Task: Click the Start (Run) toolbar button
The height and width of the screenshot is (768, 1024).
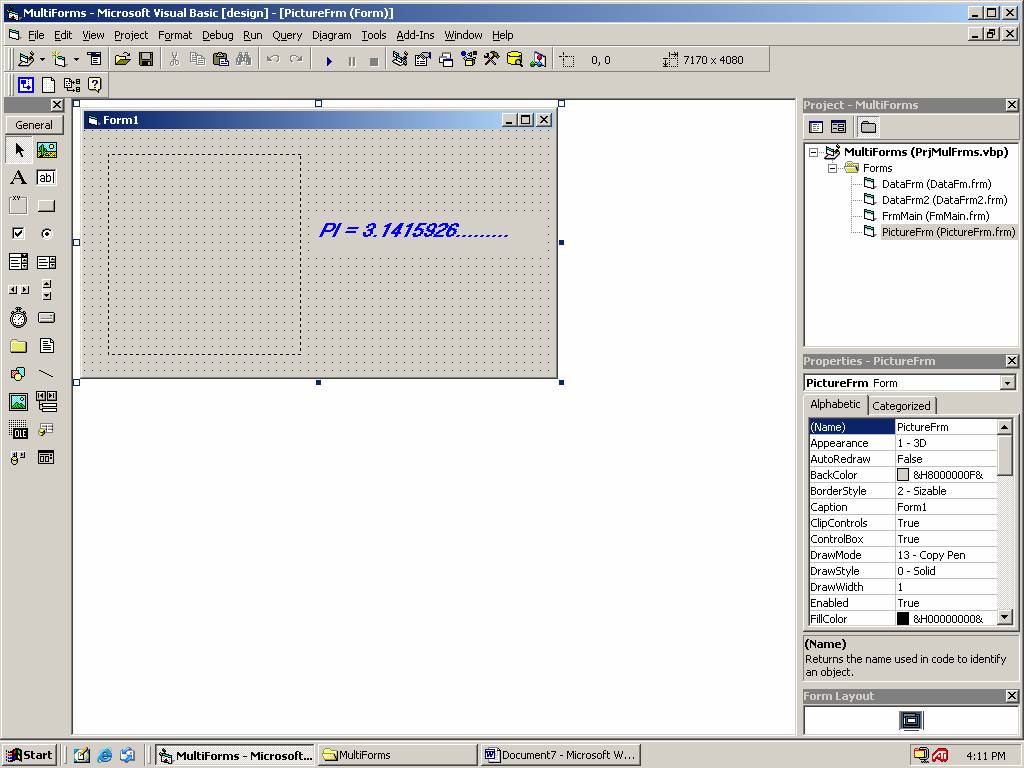Action: [x=329, y=60]
